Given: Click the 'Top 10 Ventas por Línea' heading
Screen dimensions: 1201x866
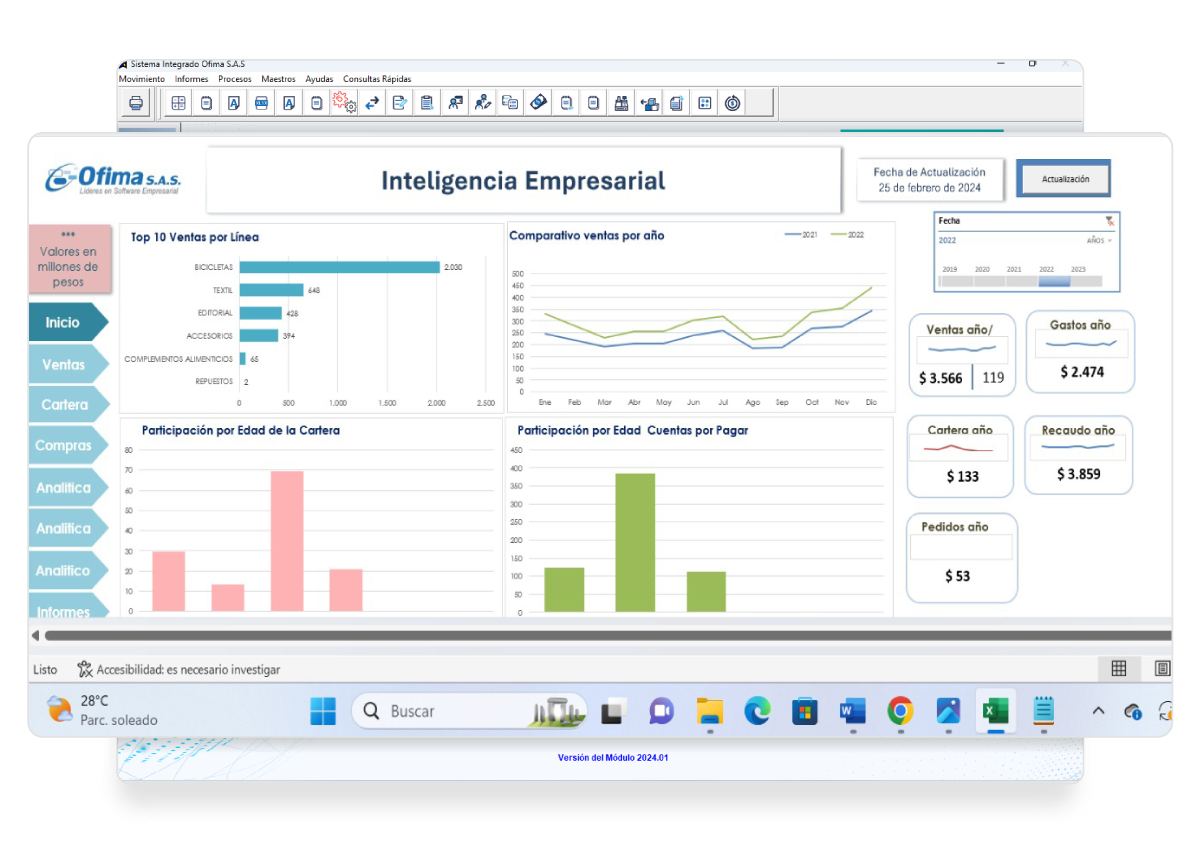Looking at the screenshot, I should (195, 237).
